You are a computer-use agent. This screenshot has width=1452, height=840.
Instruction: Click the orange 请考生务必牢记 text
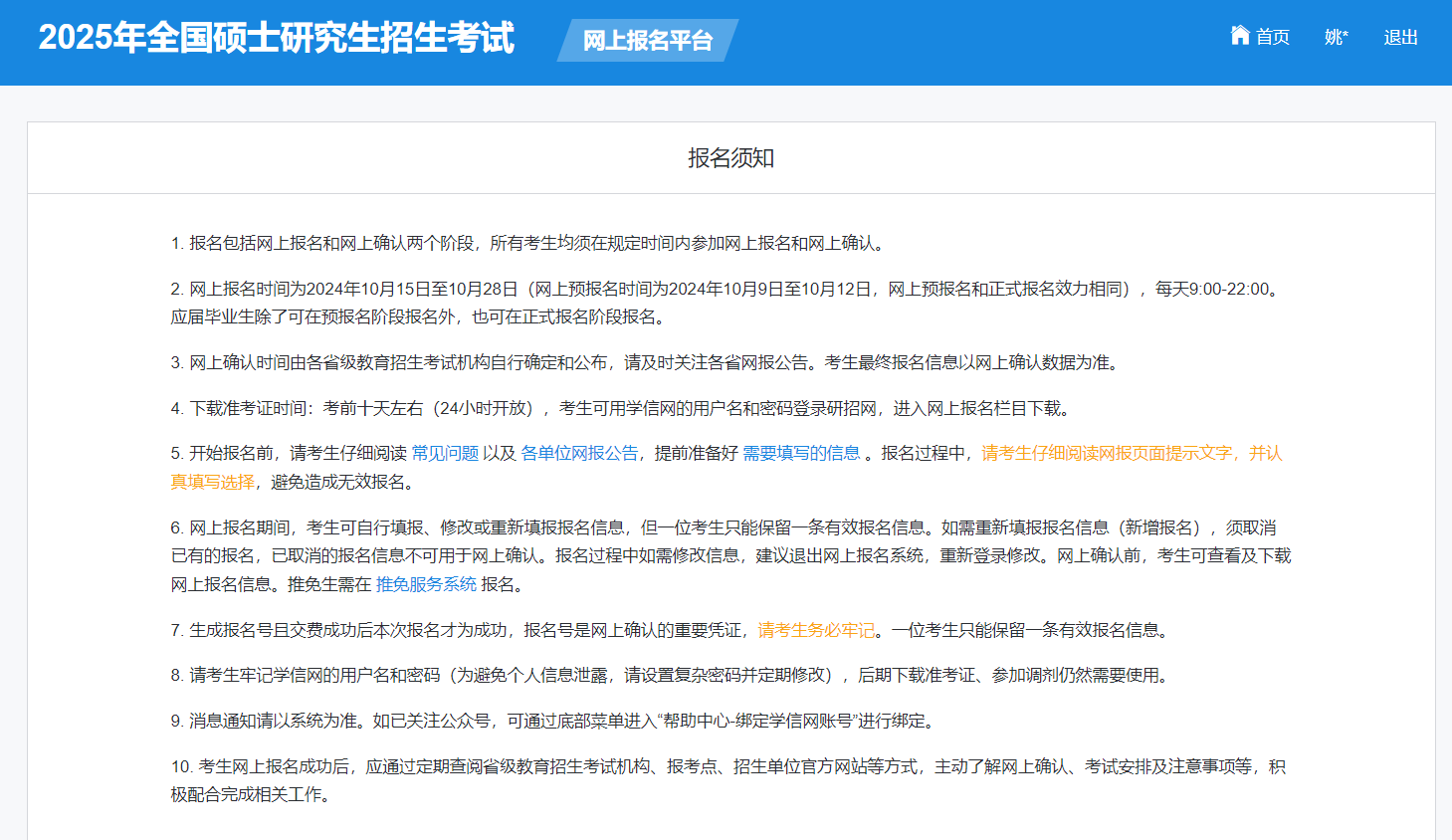tap(816, 630)
